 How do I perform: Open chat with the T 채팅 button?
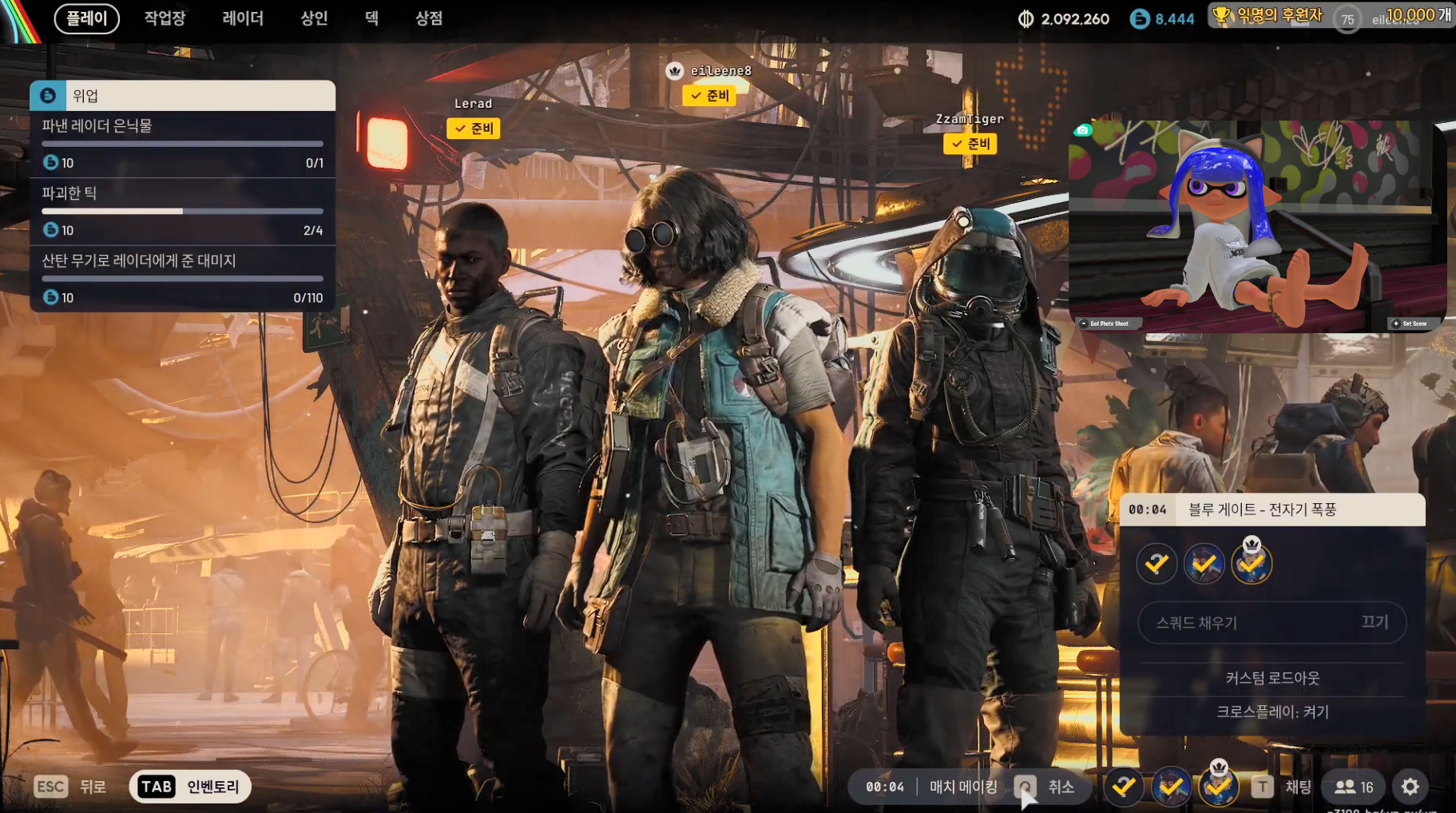tap(1281, 787)
